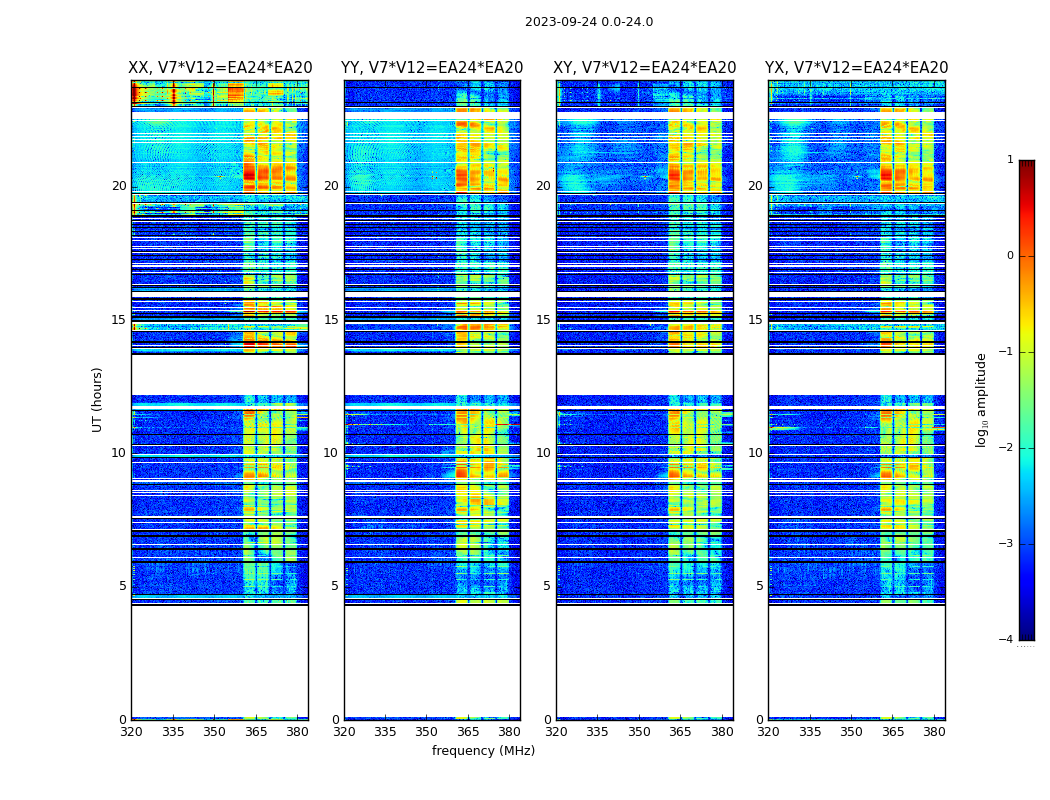Click the 10 hour tick beside XX panel
The image size is (1050, 800).
point(118,453)
